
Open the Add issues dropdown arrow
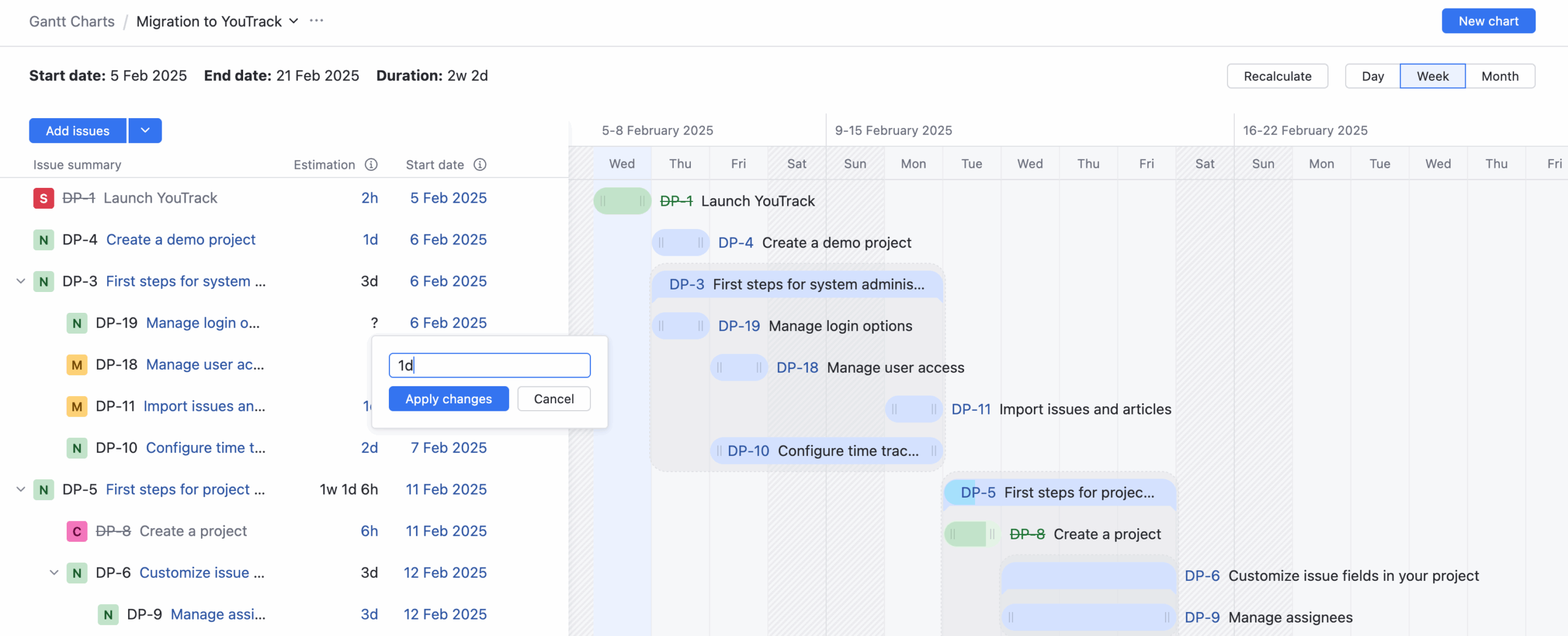pos(145,130)
